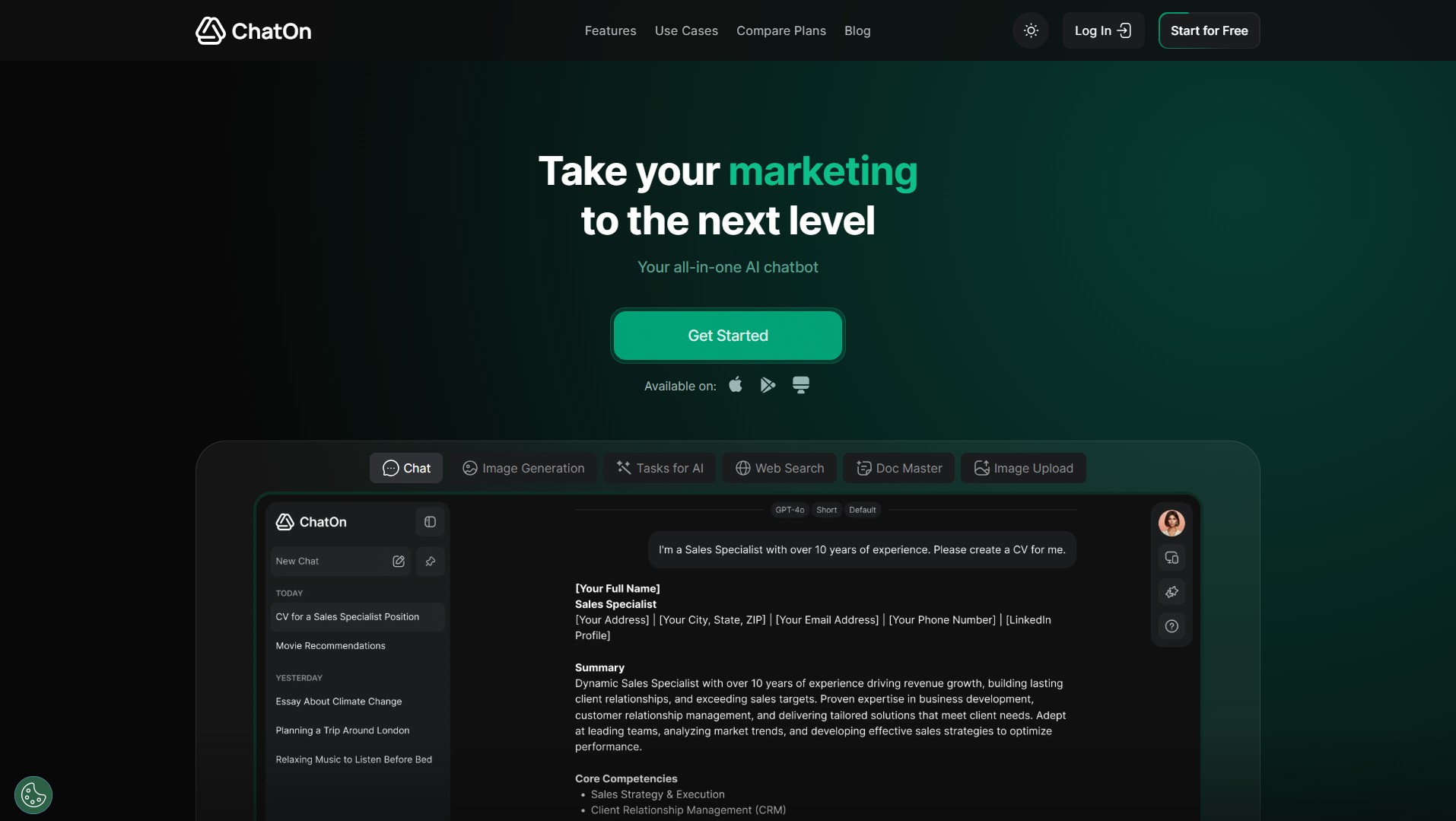Viewport: 1456px width, 821px height.
Task: Click the puzzle extension icon
Action: [x=1171, y=592]
